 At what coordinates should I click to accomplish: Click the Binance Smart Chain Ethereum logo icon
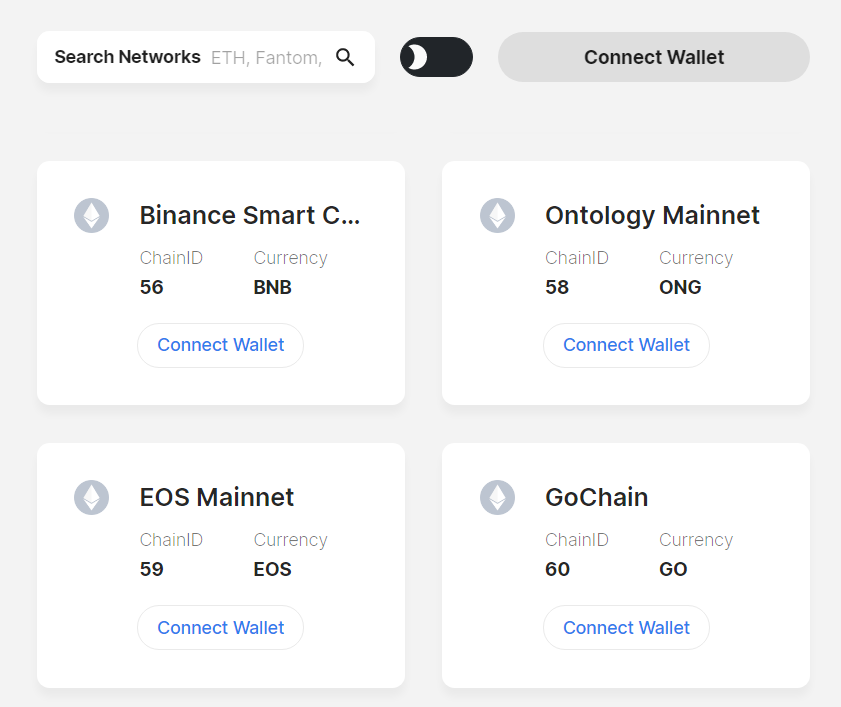pyautogui.click(x=91, y=215)
